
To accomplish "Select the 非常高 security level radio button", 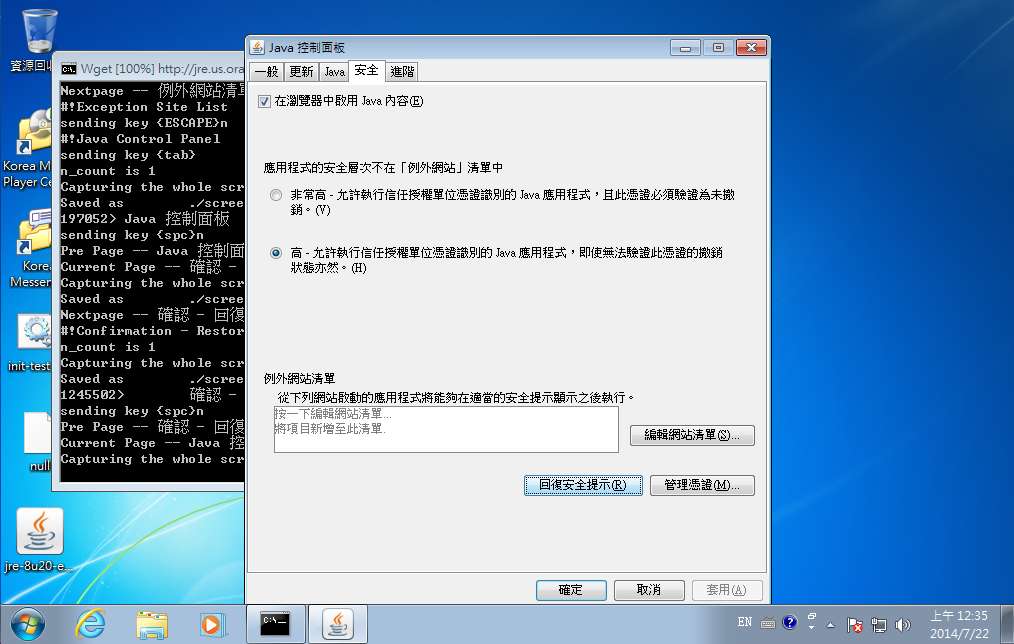I will [x=276, y=196].
